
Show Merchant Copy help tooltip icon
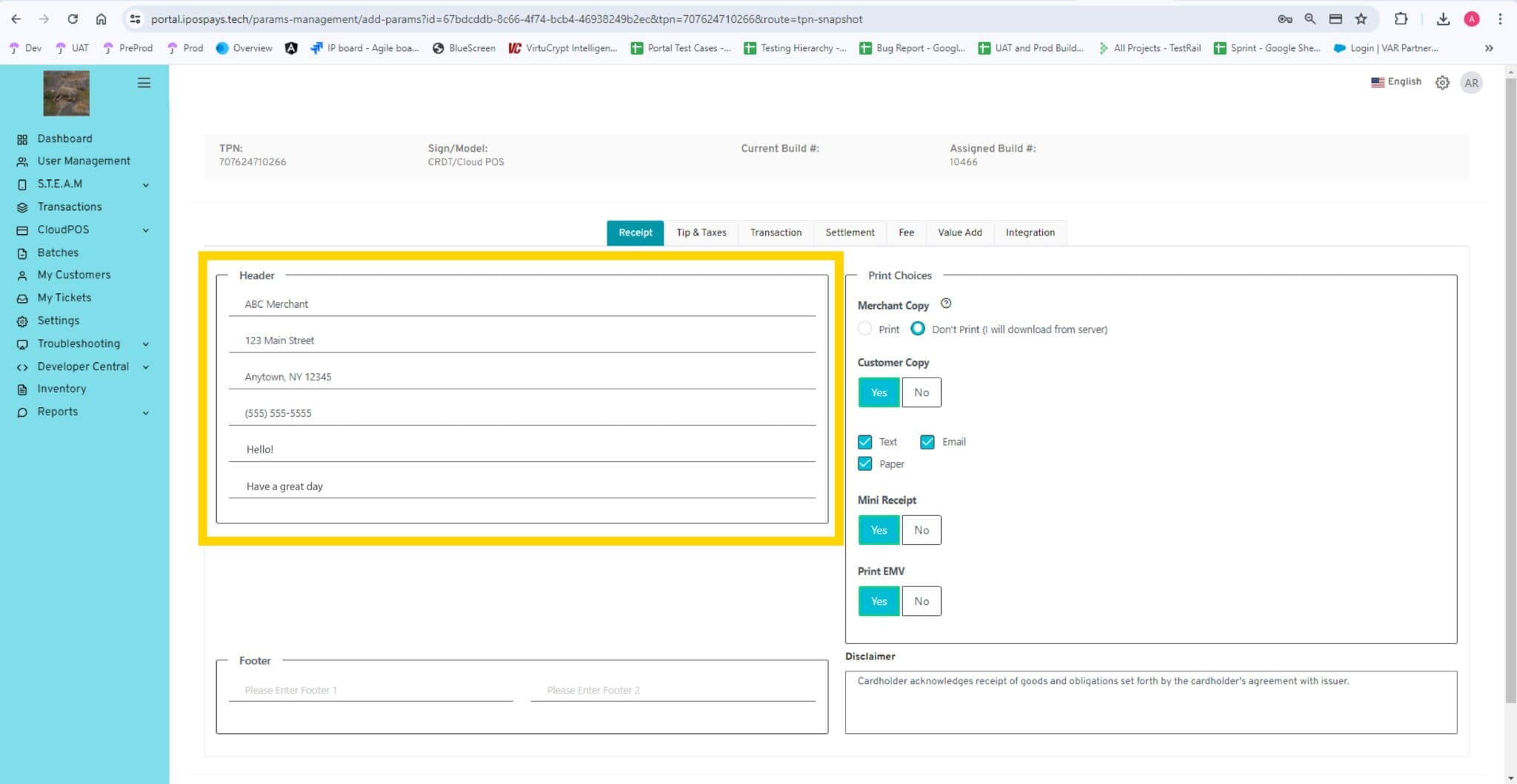[x=946, y=304]
